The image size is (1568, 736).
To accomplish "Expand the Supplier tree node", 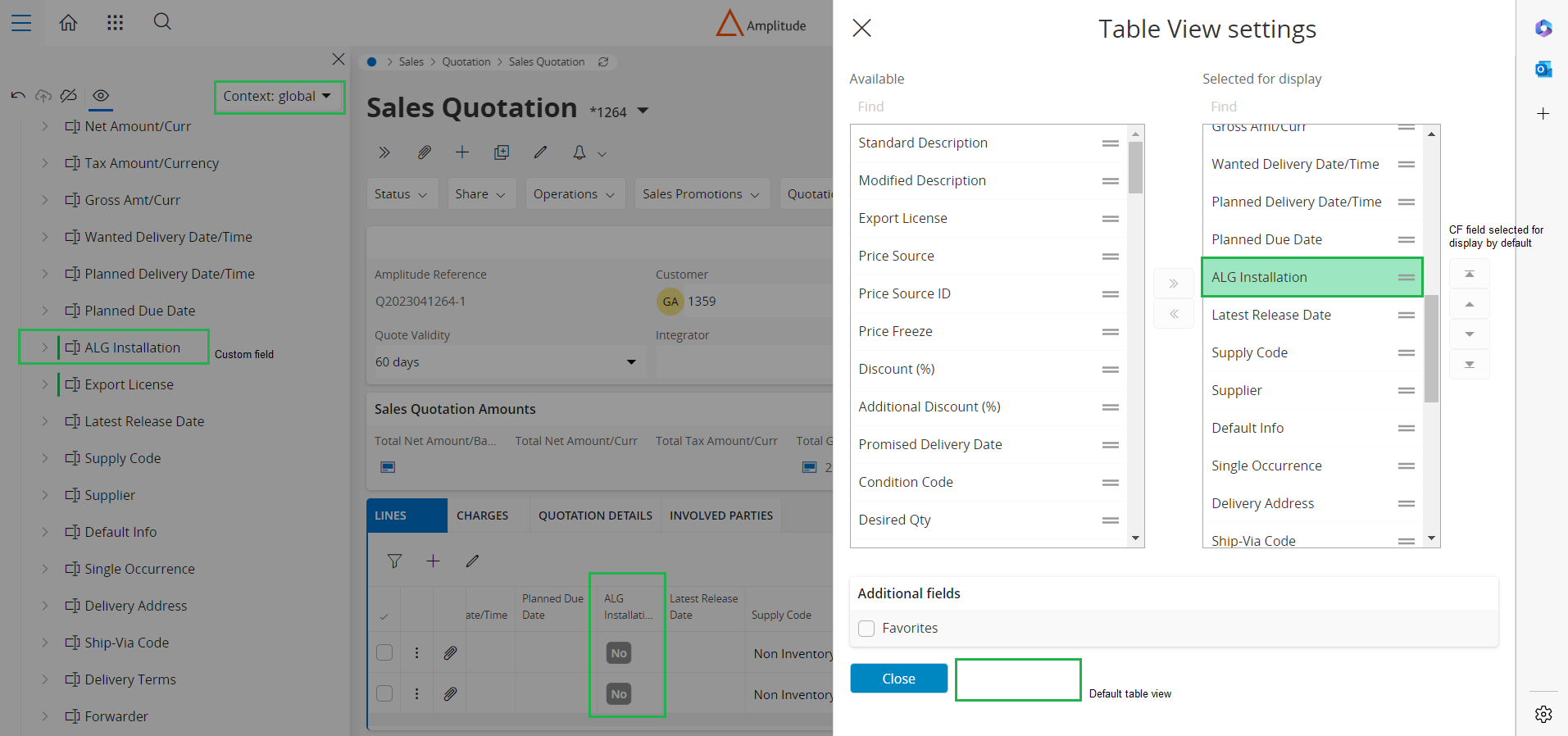I will [x=44, y=495].
